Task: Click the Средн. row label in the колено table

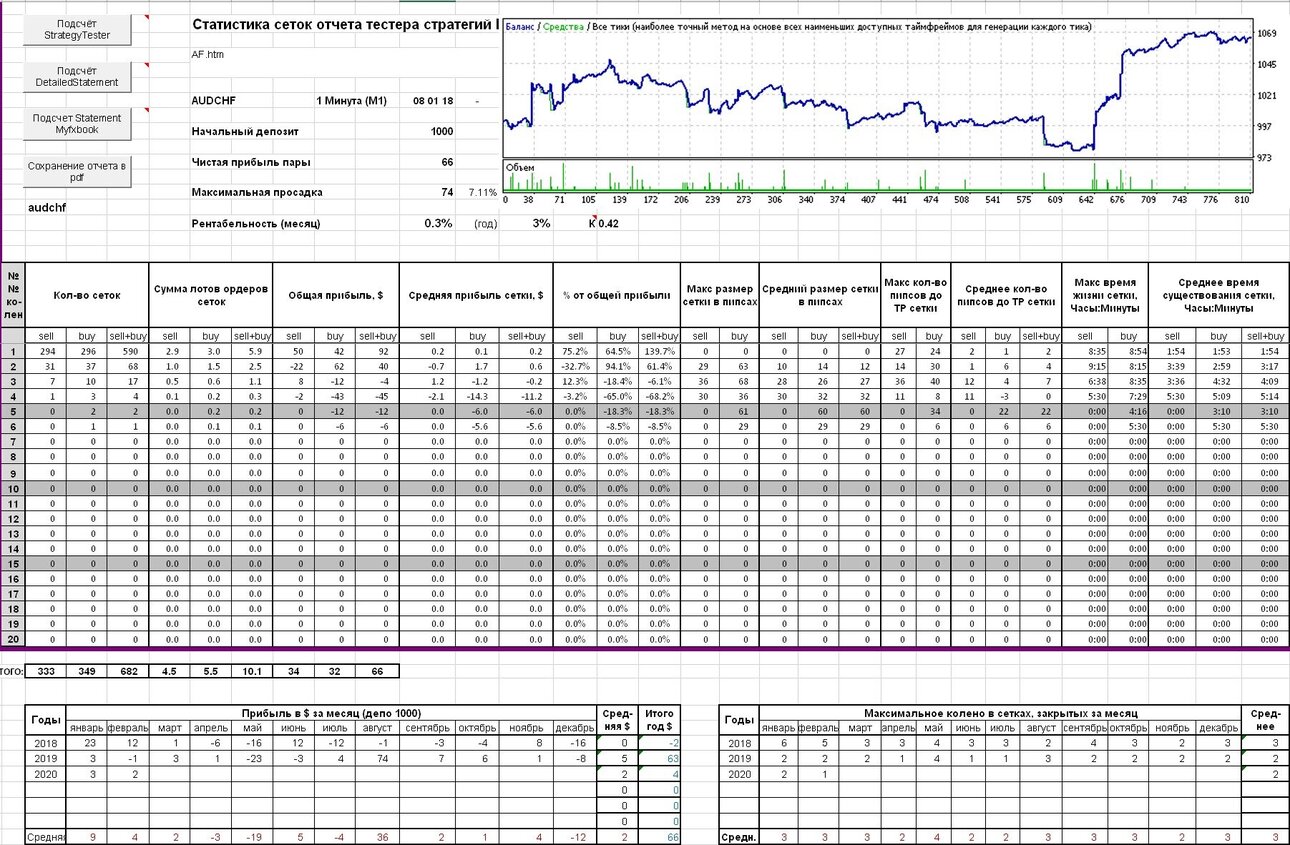Action: click(739, 838)
